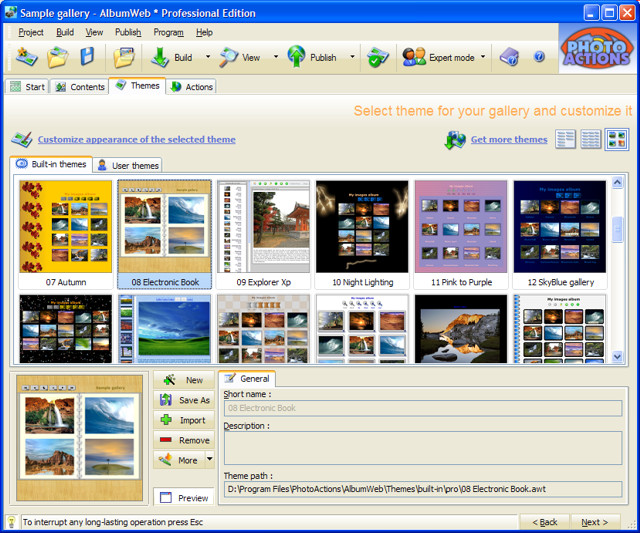This screenshot has width=640, height=533.
Task: Select the 08 Electronic Book theme thumbnail
Action: (164, 234)
